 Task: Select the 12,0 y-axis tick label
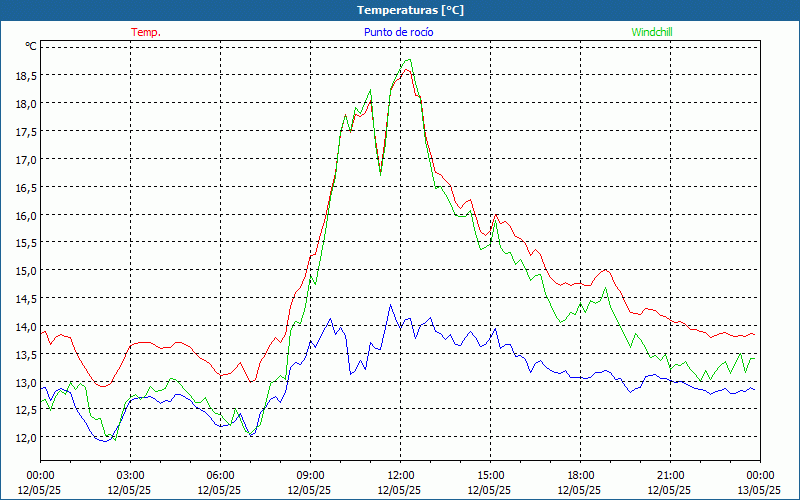click(x=25, y=438)
